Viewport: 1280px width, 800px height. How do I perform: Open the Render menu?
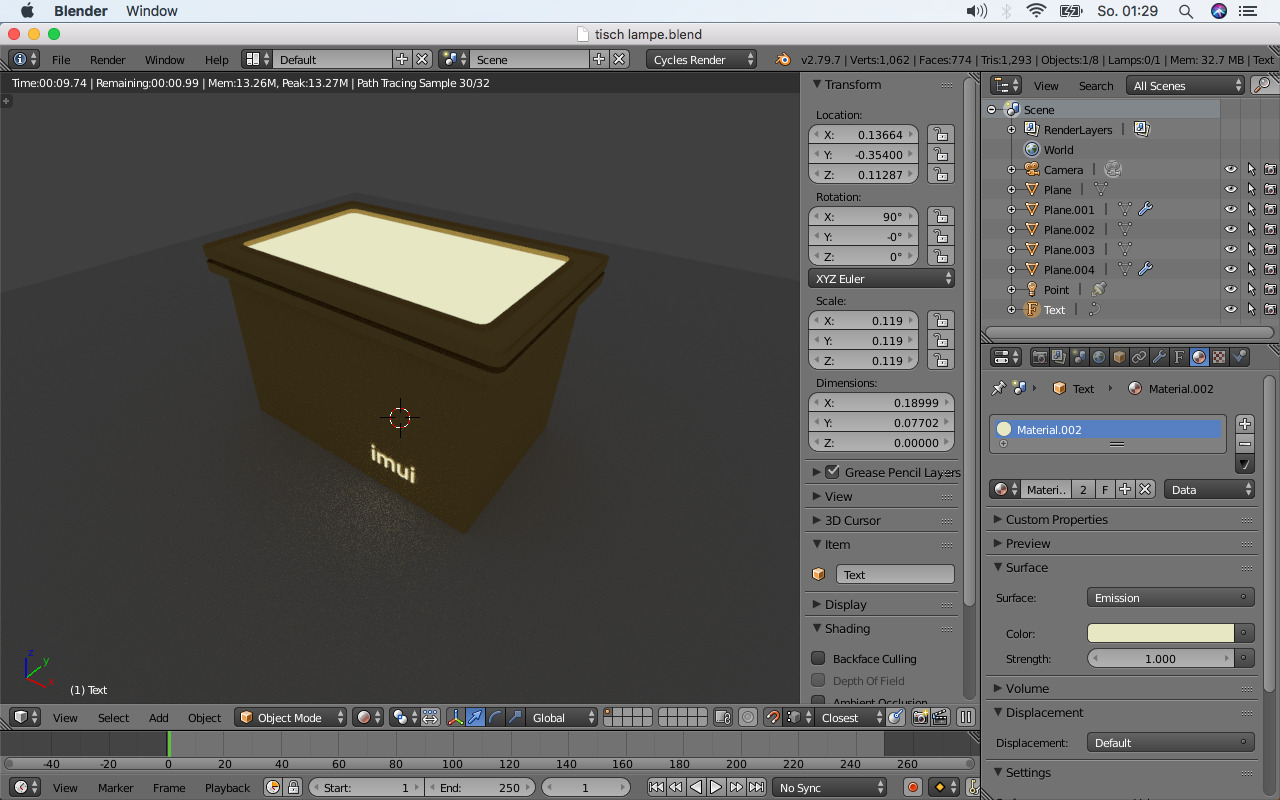(x=108, y=60)
